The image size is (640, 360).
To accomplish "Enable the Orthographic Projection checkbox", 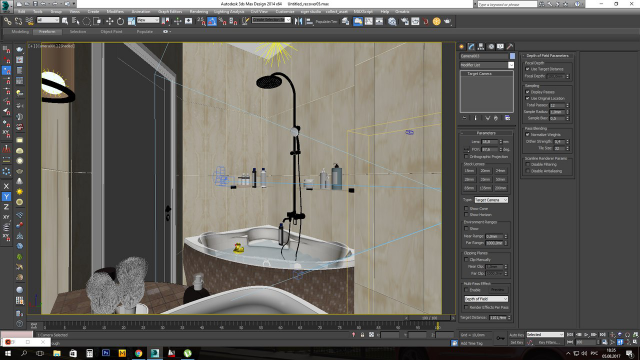I will tap(467, 157).
